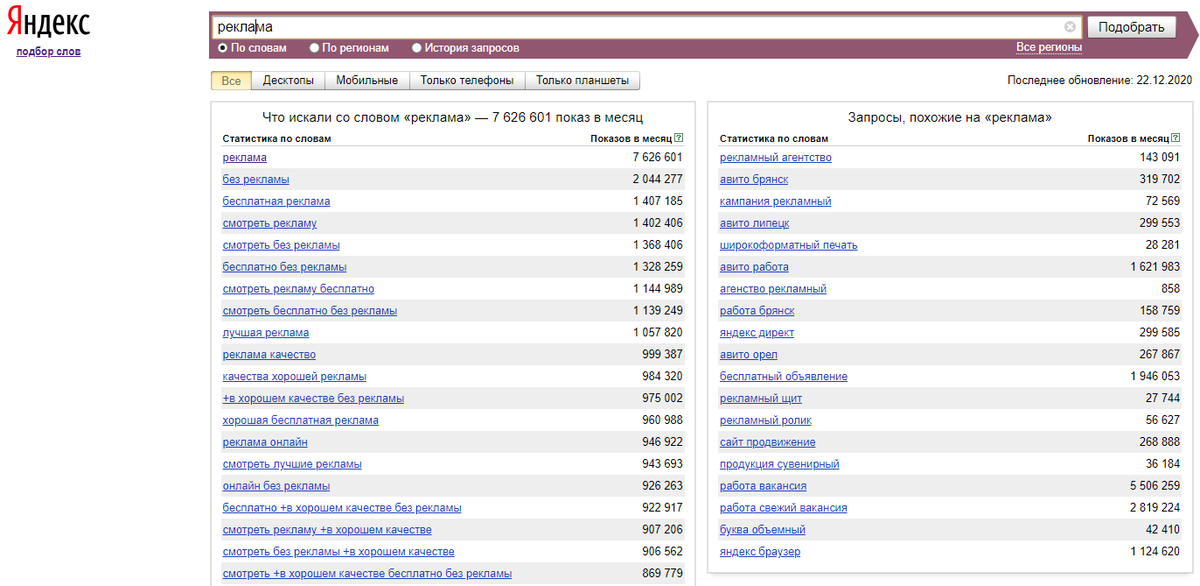Open the рекламный агентство link
Image resolution: width=1200 pixels, height=586 pixels.
pyautogui.click(x=775, y=157)
